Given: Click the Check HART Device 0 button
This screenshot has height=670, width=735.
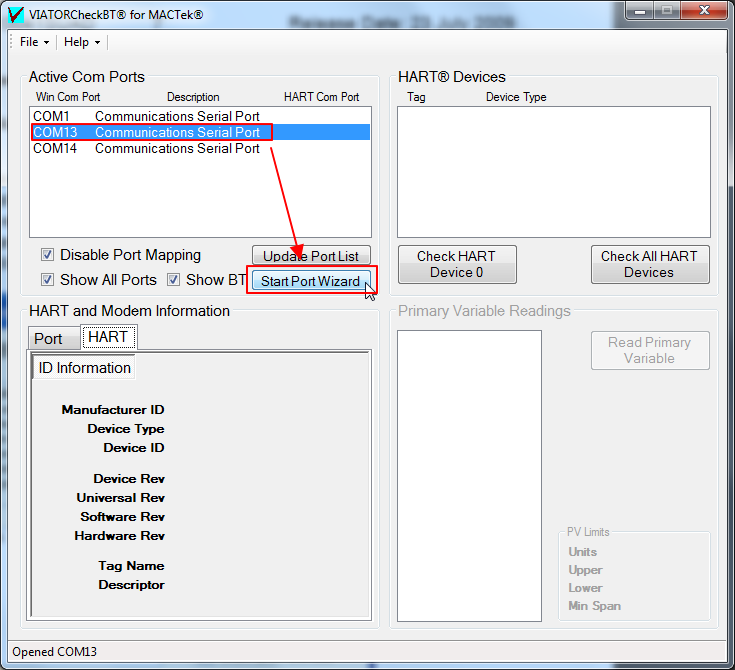Looking at the screenshot, I should (x=457, y=264).
